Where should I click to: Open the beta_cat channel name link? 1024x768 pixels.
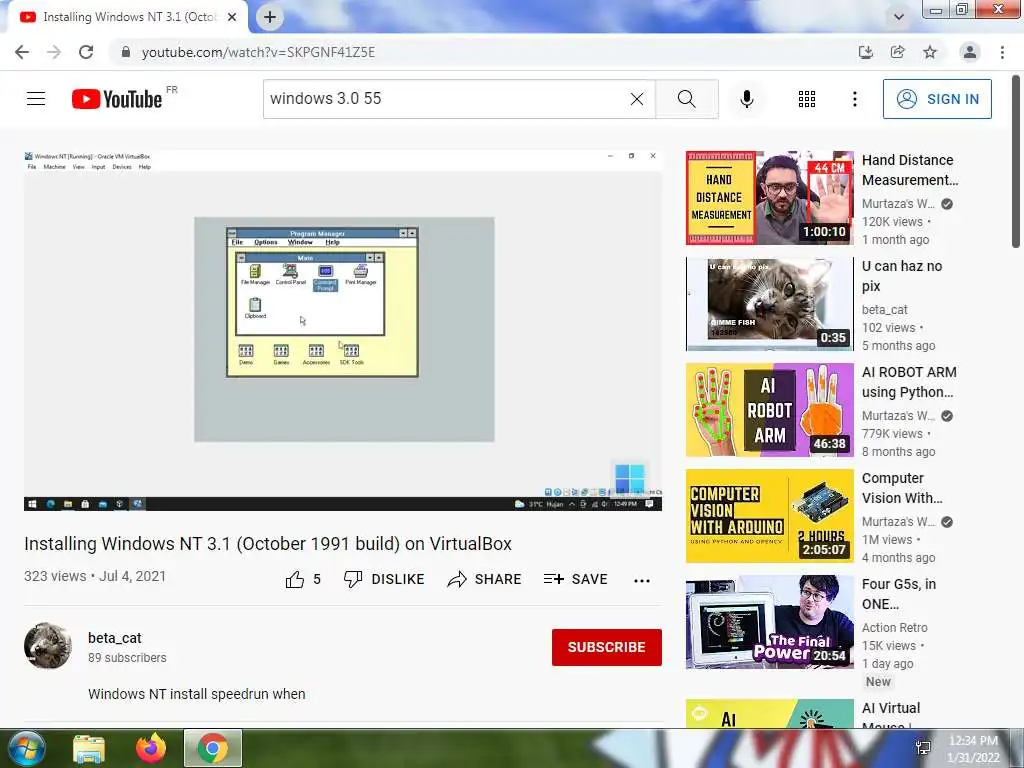coord(115,638)
